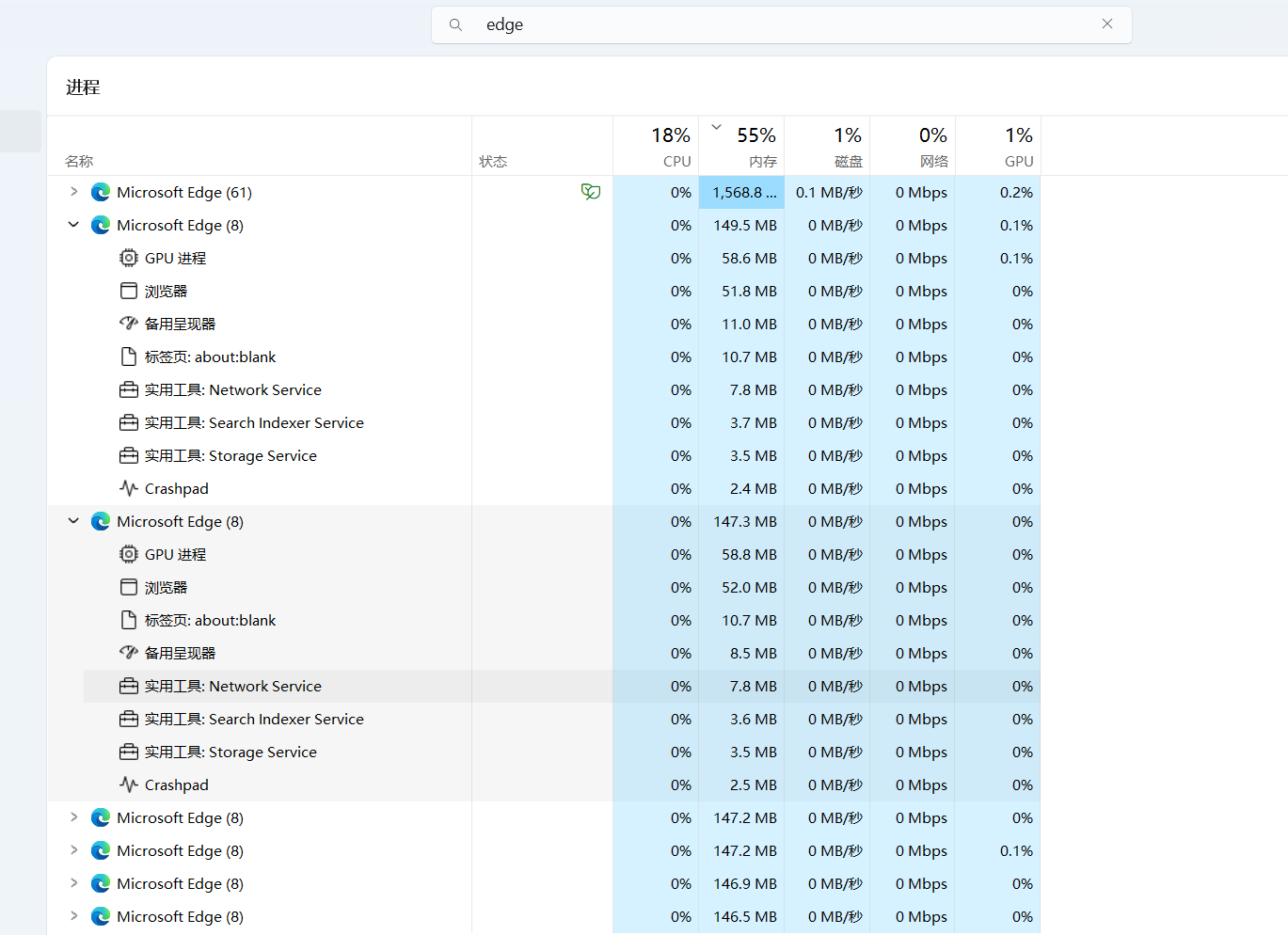Click the 备用呈现器 icon at 11.0 MB
The height and width of the screenshot is (935, 1288).
coord(129,324)
